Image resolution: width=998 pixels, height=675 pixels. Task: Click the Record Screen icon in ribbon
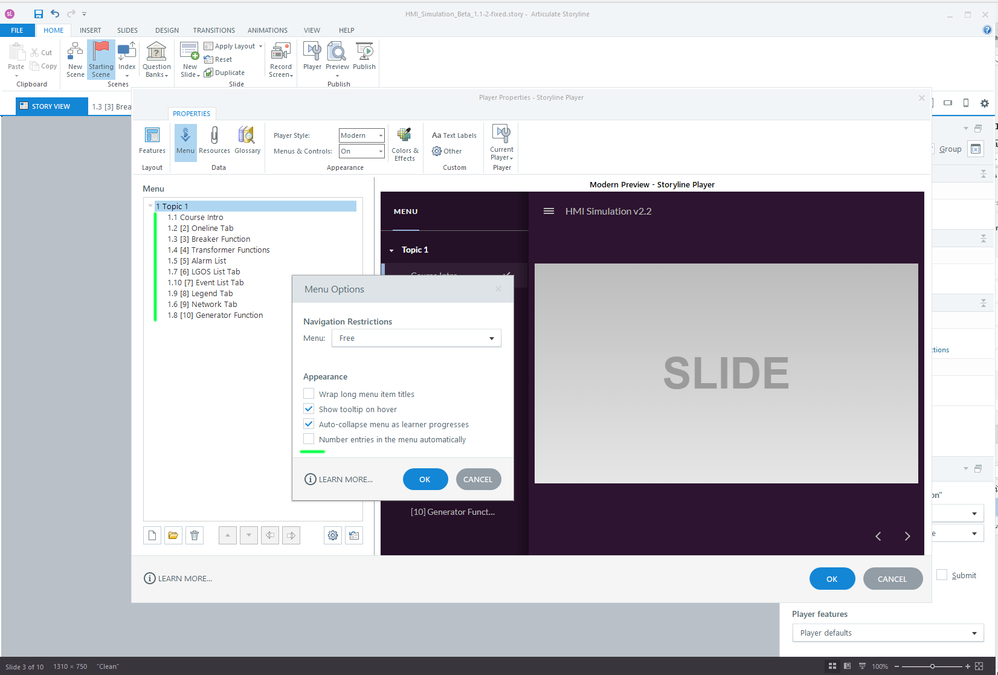tap(280, 59)
